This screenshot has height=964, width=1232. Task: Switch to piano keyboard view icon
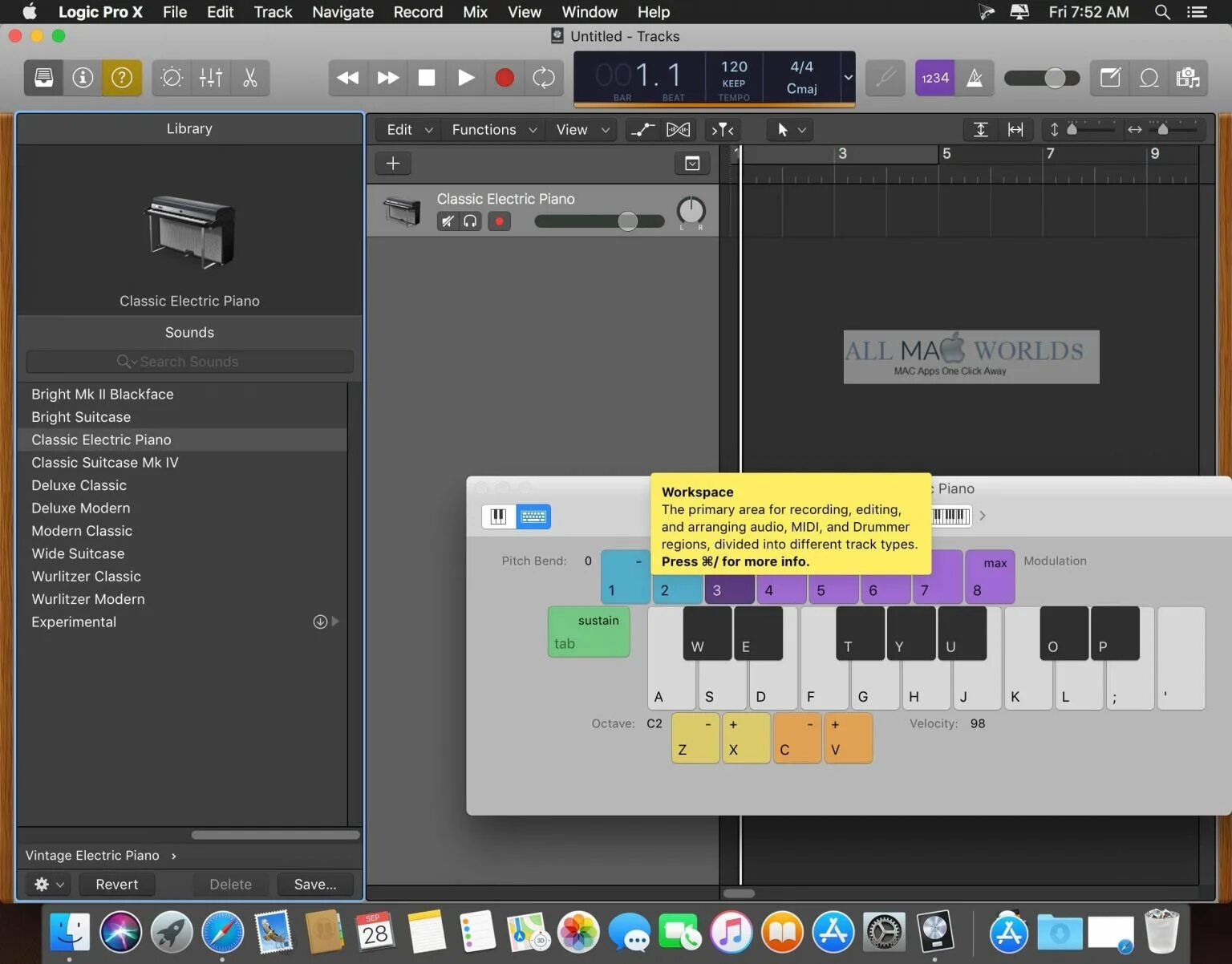pyautogui.click(x=498, y=516)
